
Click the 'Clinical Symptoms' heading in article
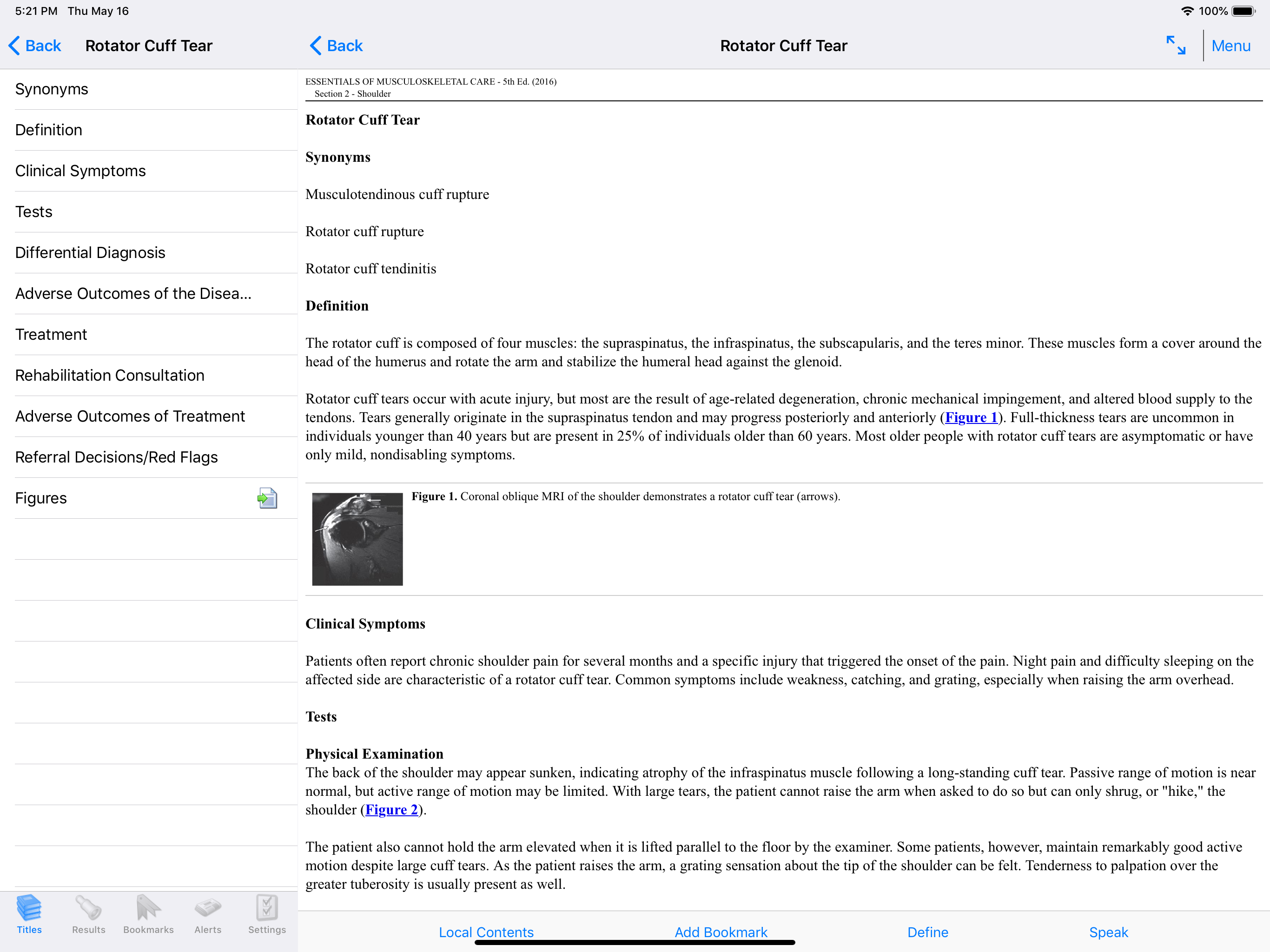pyautogui.click(x=365, y=623)
